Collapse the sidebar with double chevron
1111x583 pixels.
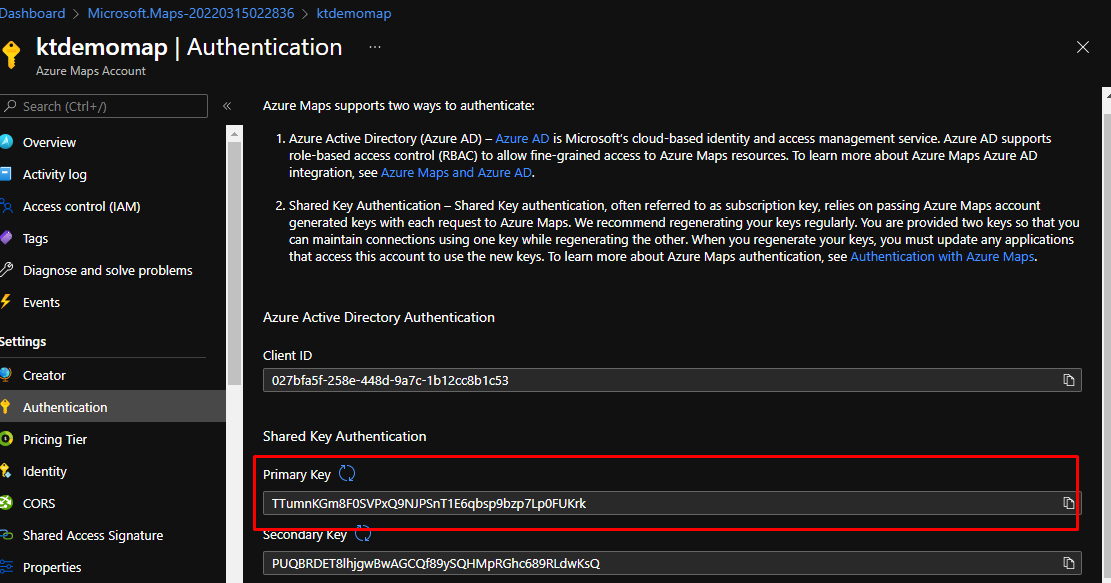tap(227, 106)
